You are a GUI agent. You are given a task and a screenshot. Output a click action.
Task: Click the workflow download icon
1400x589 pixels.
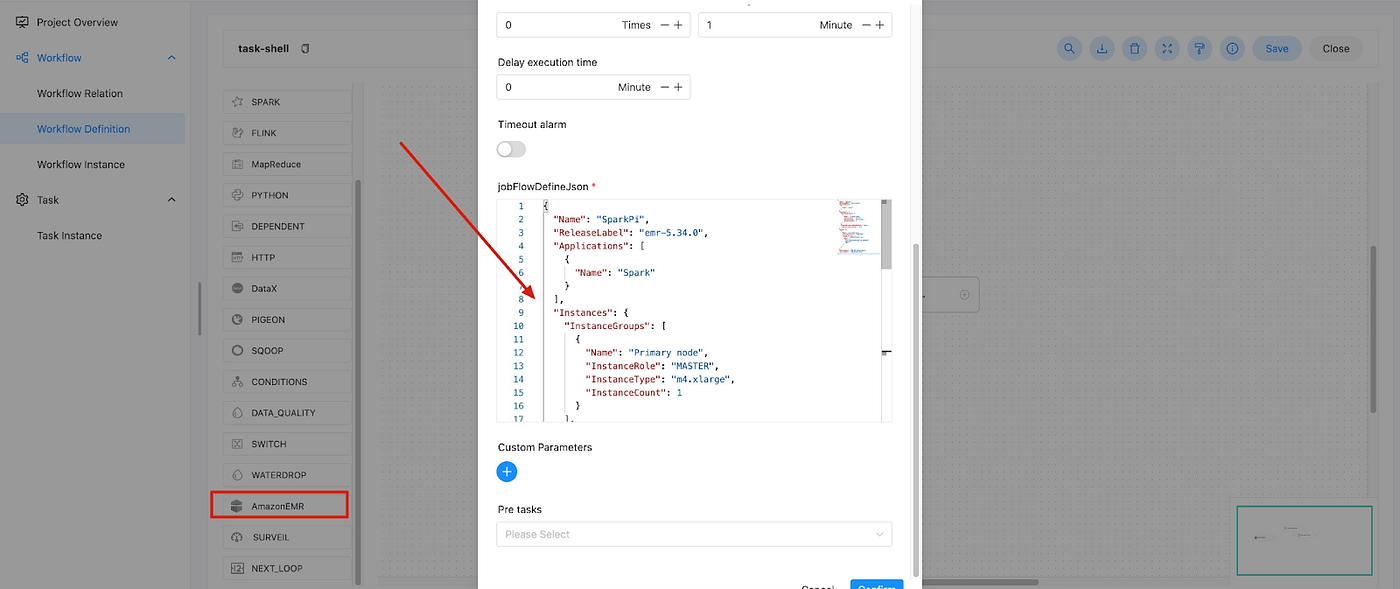coord(1101,48)
